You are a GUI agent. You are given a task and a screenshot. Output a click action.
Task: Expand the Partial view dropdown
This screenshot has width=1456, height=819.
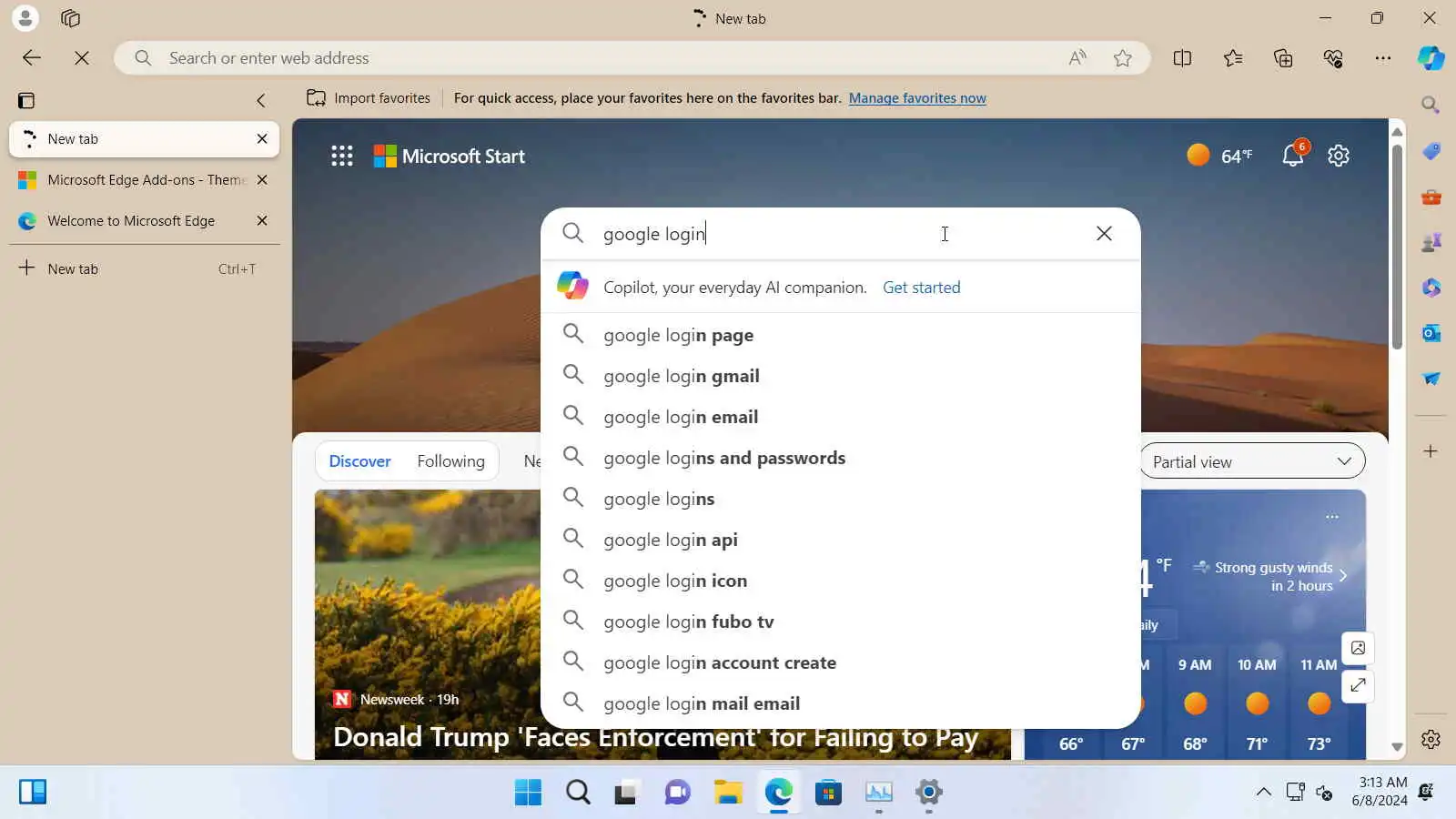click(1252, 461)
